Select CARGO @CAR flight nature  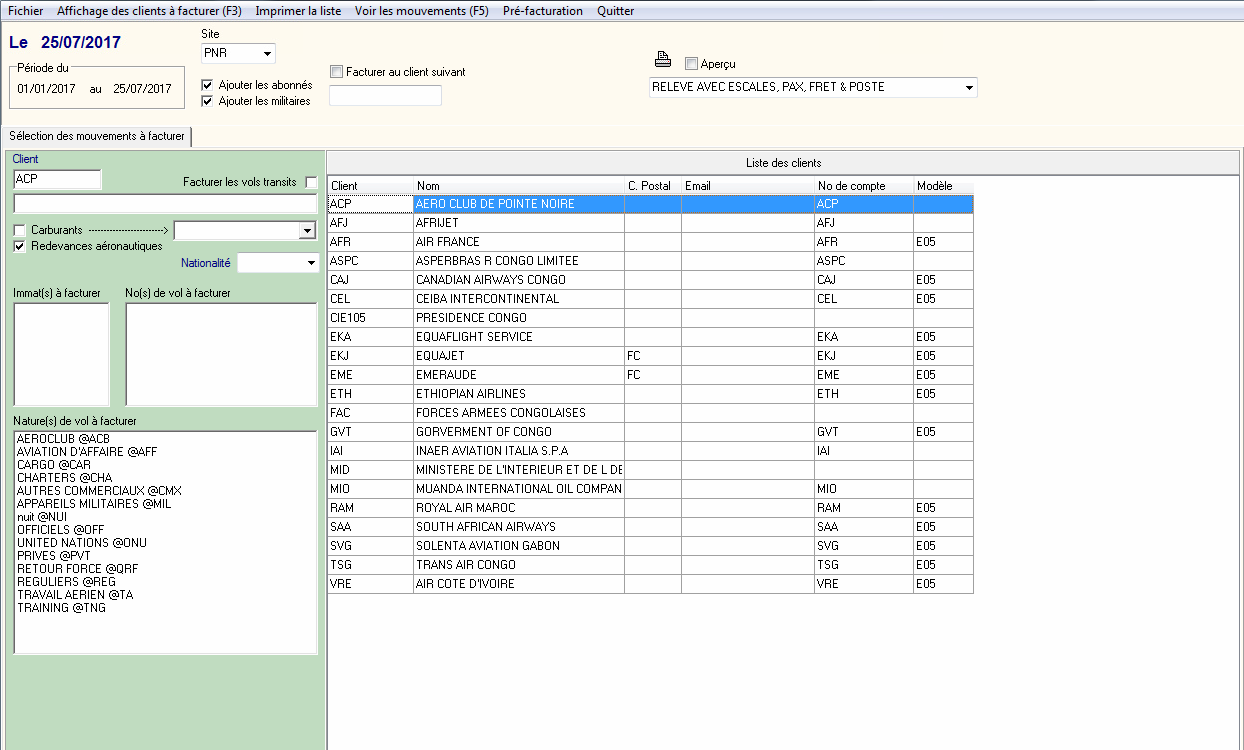click(54, 465)
